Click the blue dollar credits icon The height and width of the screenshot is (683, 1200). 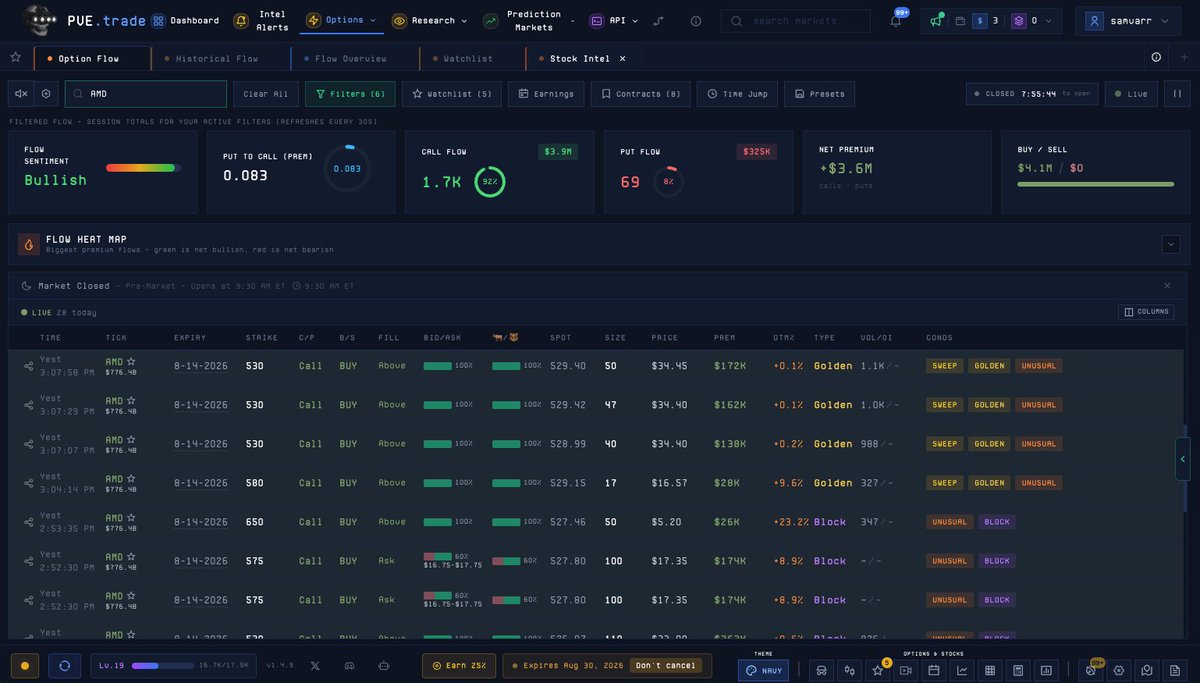[x=980, y=20]
